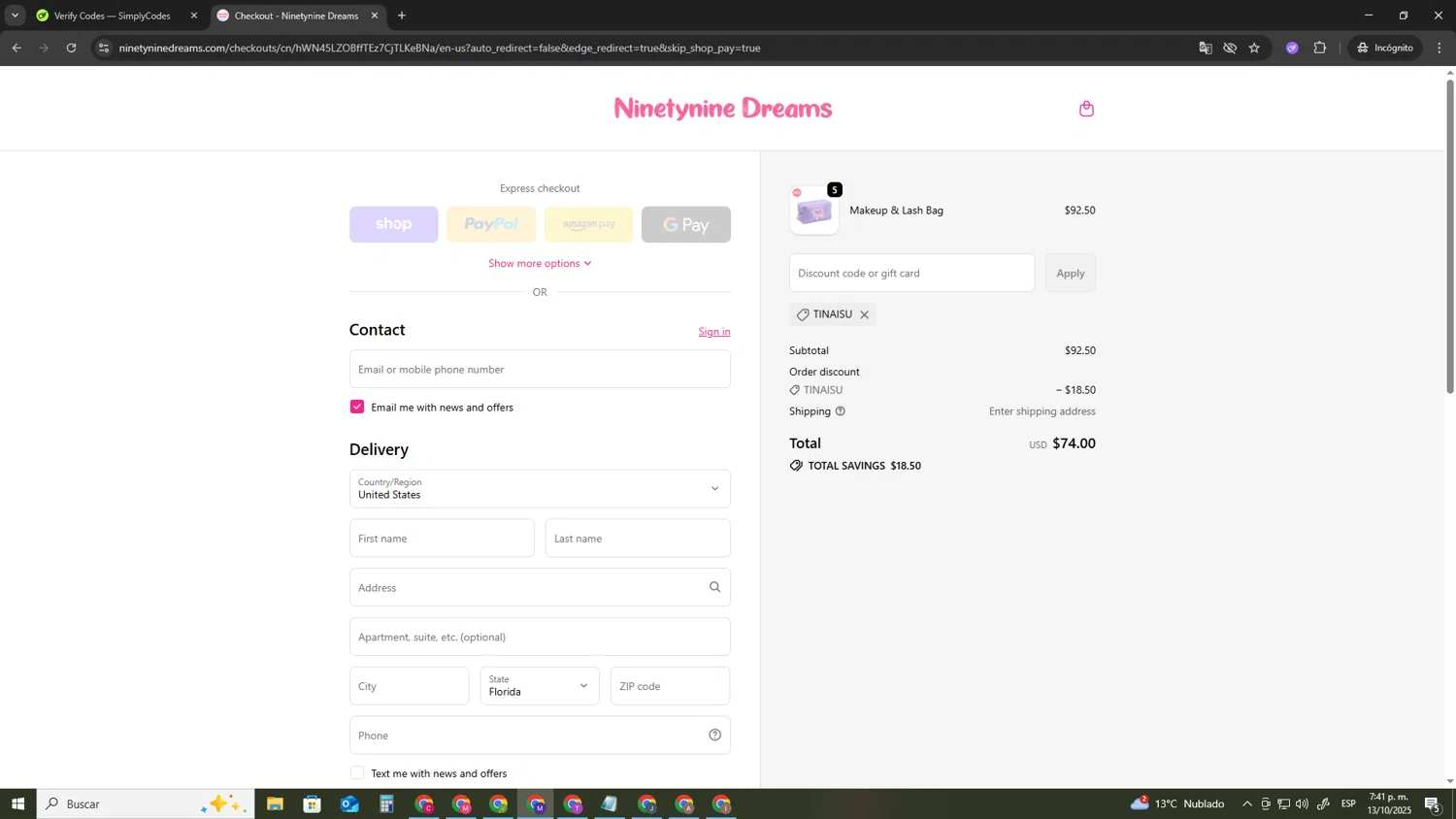Viewport: 1456px width, 819px height.
Task: Show hidden system tray icons
Action: tap(1247, 803)
